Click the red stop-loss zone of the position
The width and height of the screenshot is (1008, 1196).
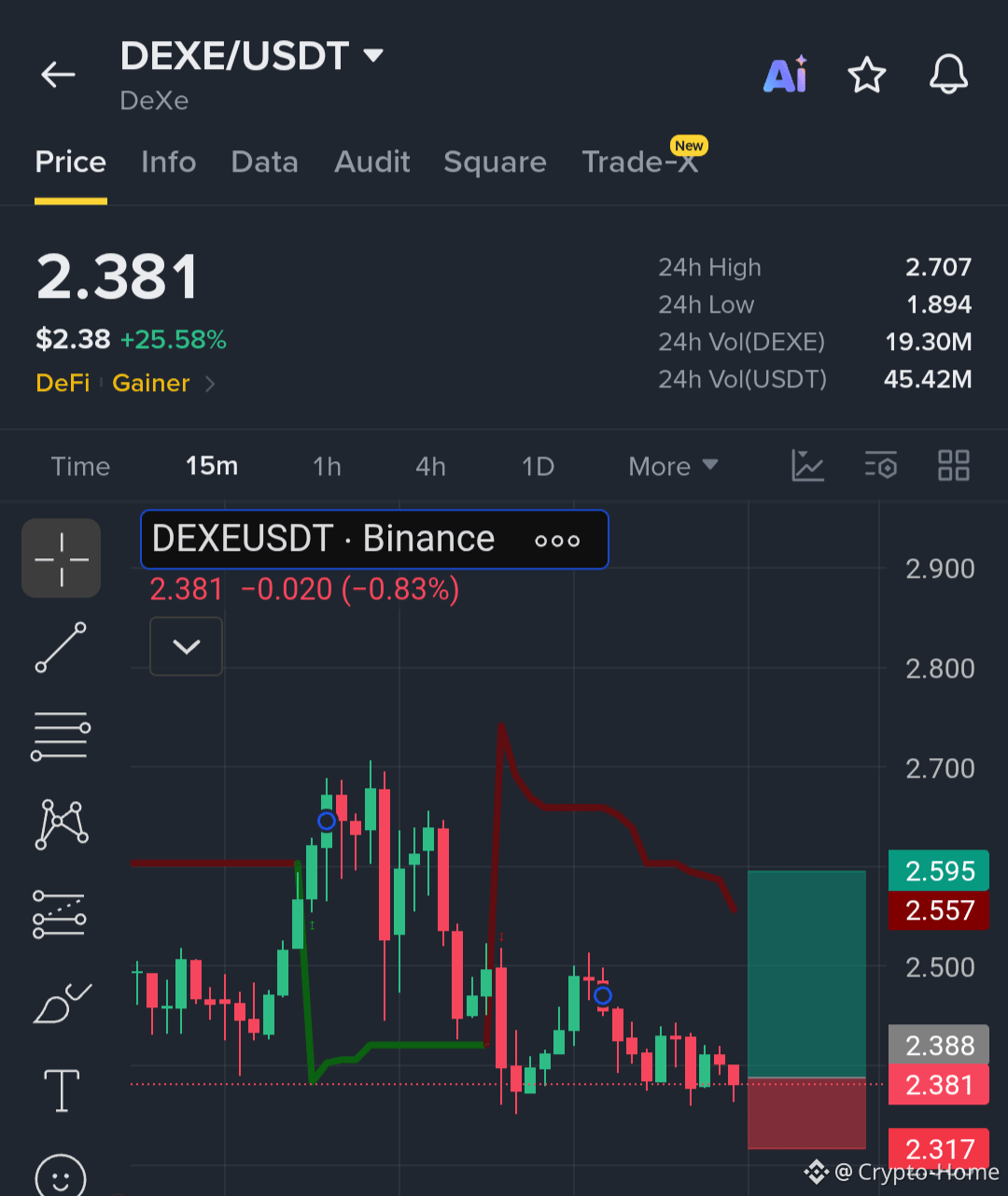pyautogui.click(x=806, y=1113)
